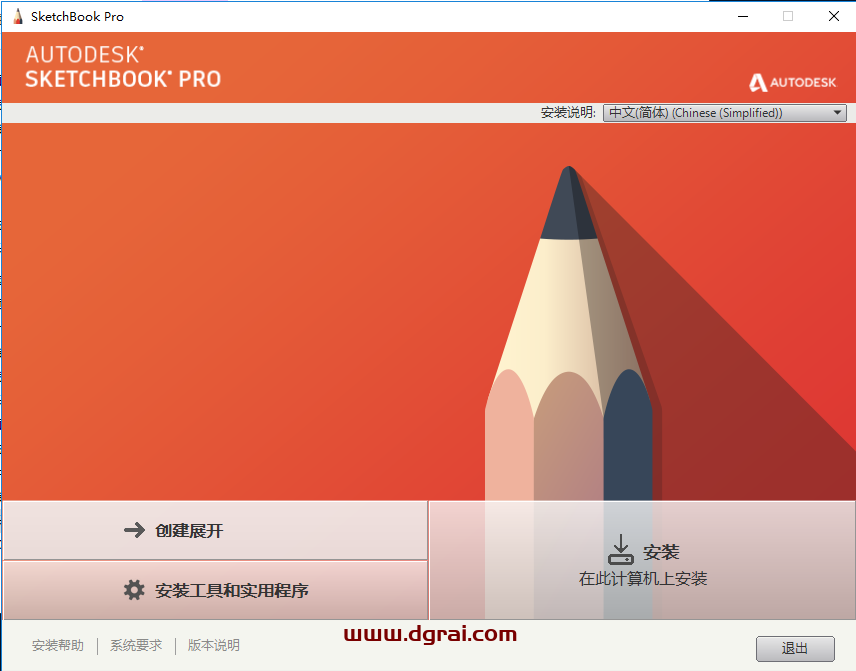Click the Autodesk "A" logo at top right
The image size is (856, 671).
[x=758, y=82]
